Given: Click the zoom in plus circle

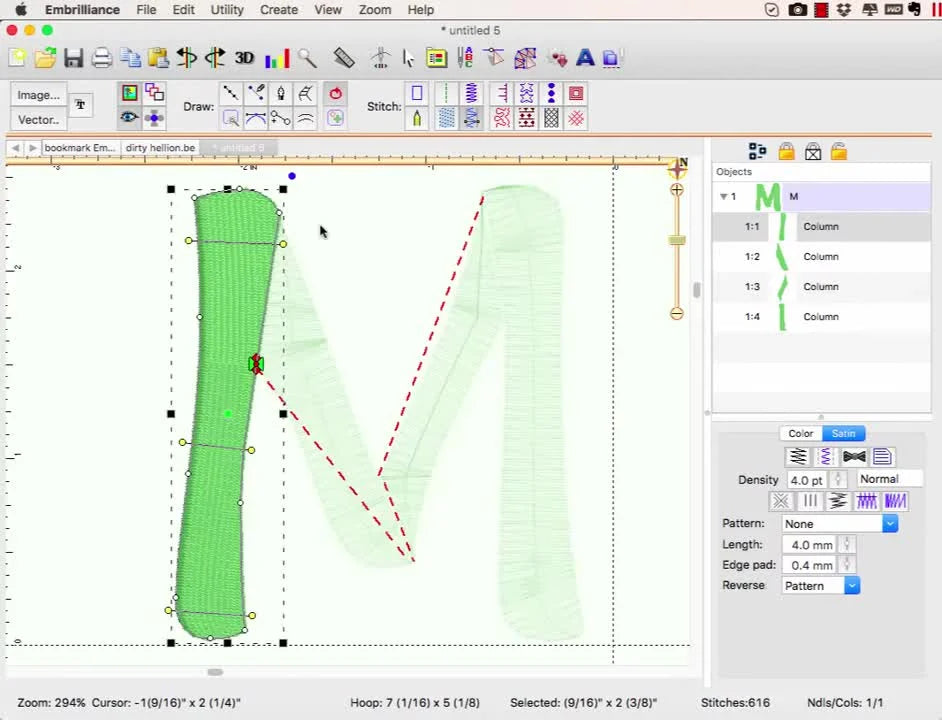Looking at the screenshot, I should coord(677,190).
